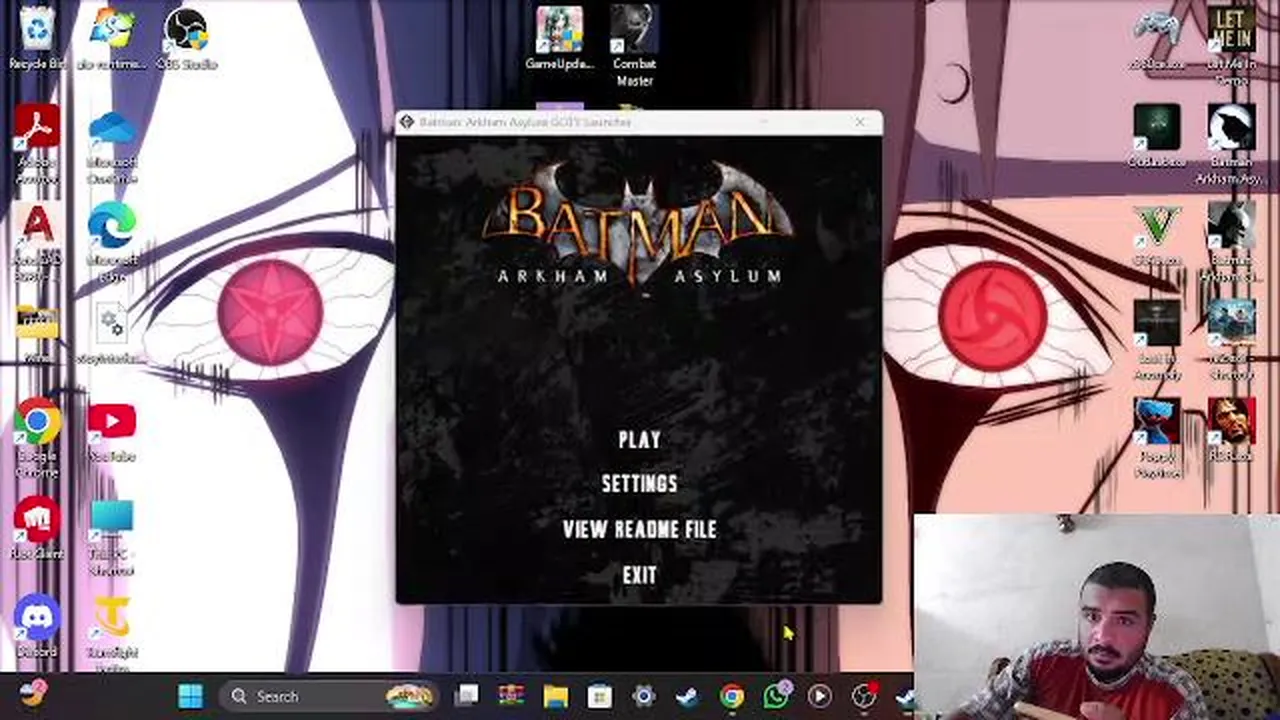Open the red AutoCAD desktop shortcut
Viewport: 1280px width, 720px height.
(x=37, y=243)
